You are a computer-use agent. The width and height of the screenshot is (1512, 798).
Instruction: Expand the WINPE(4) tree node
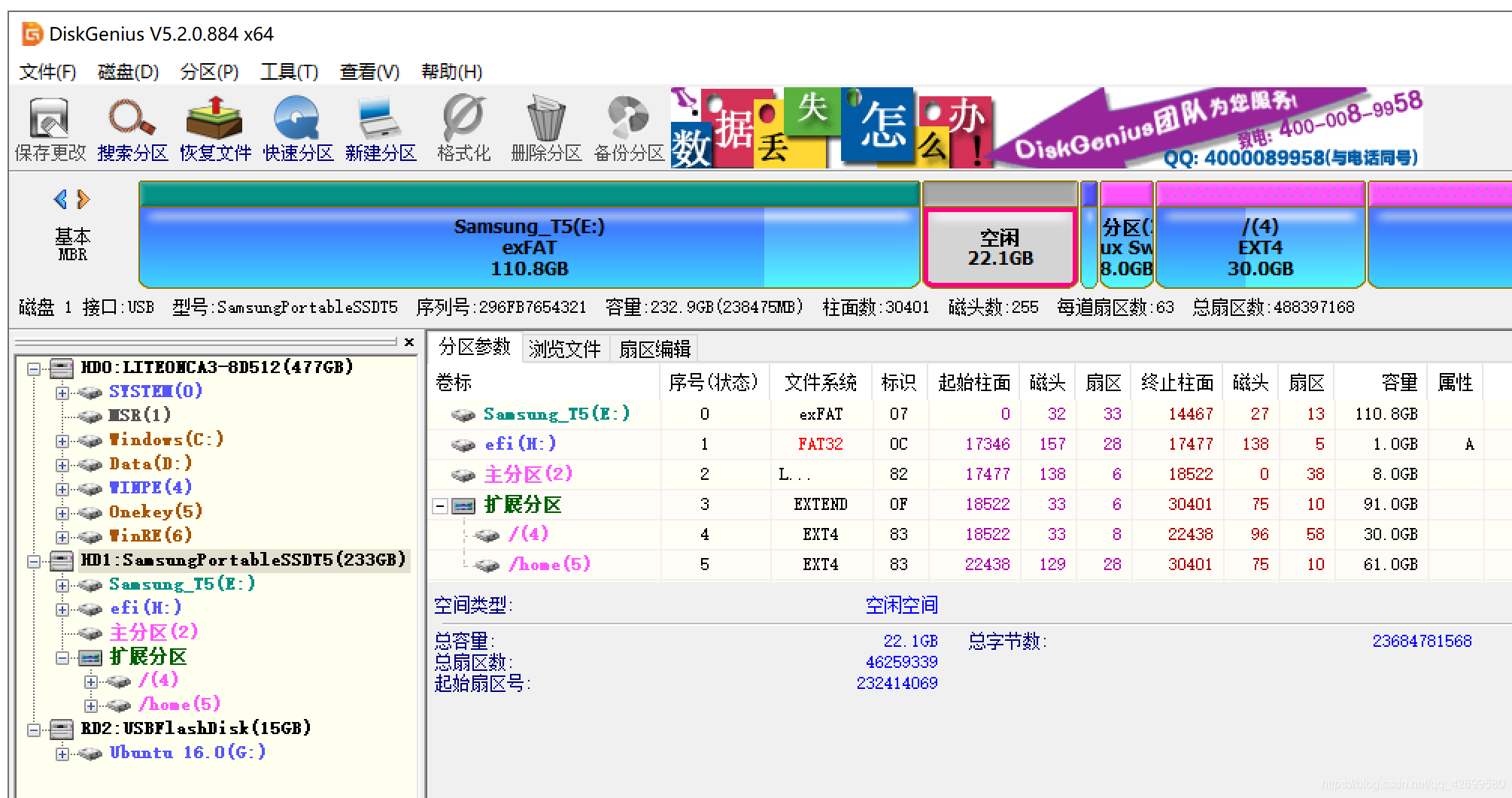(x=62, y=489)
